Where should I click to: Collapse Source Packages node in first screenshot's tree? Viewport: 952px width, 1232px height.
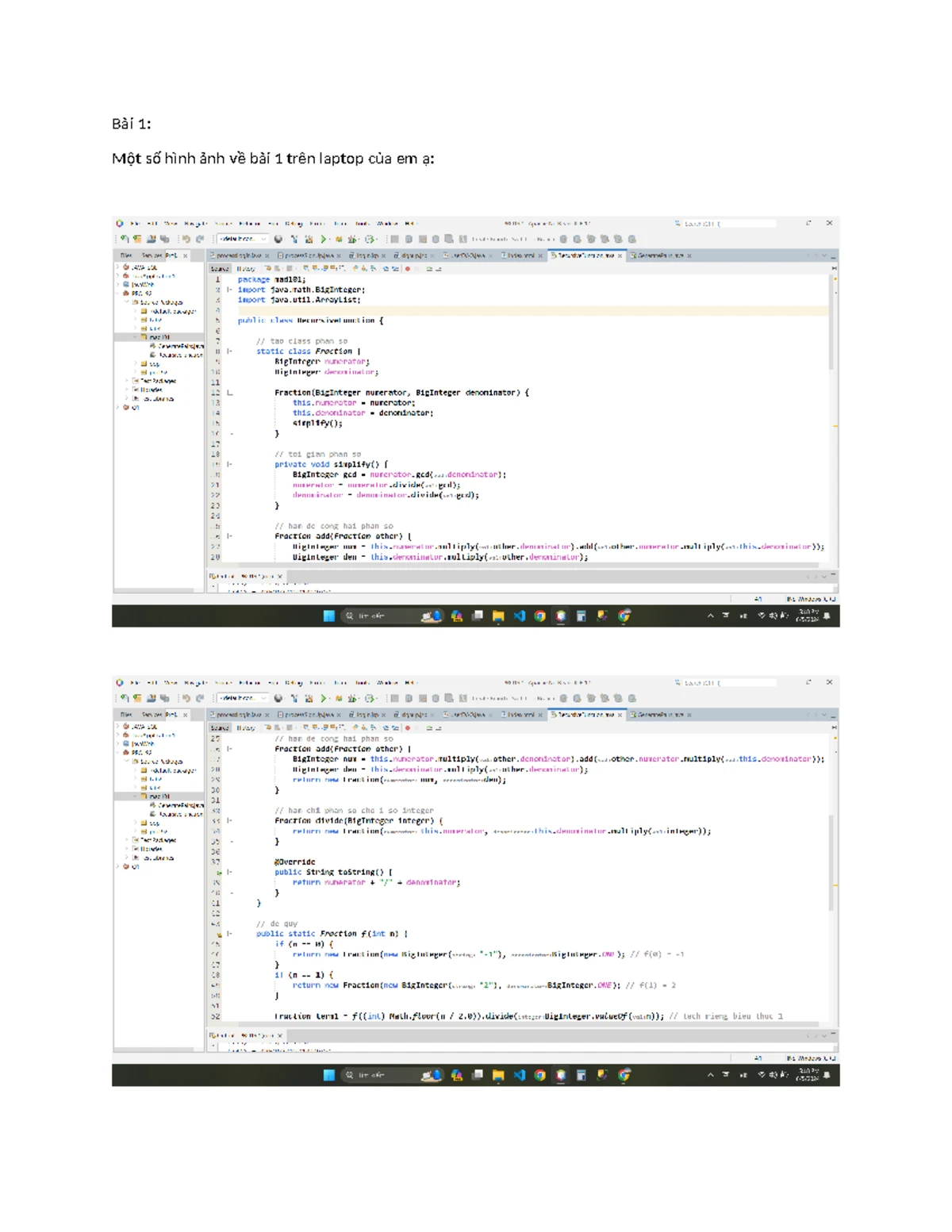(126, 302)
